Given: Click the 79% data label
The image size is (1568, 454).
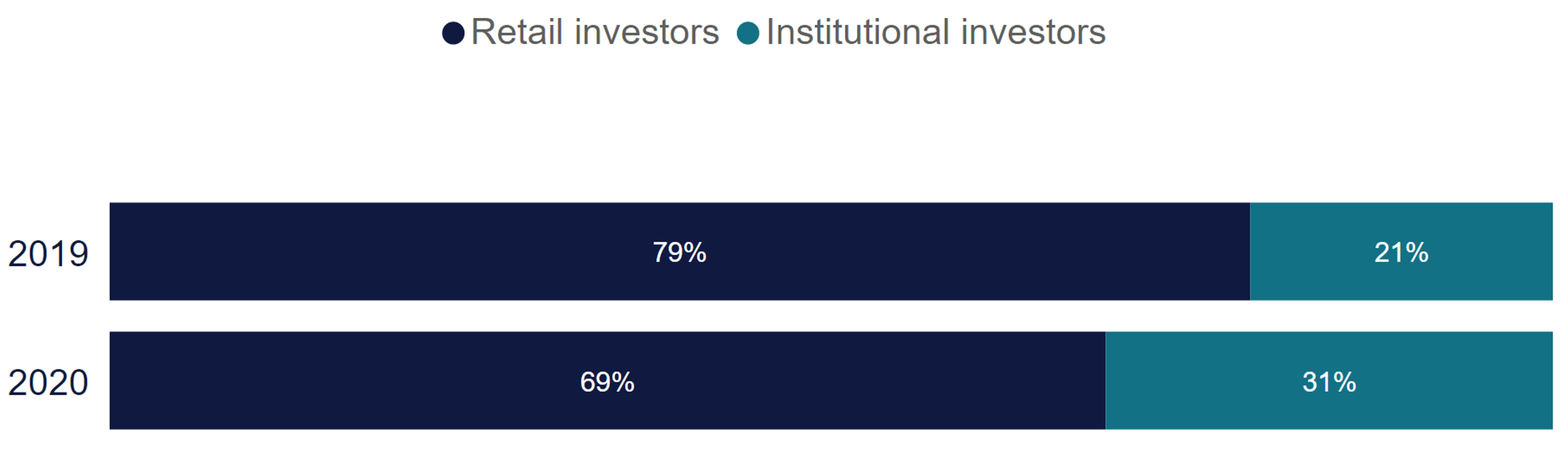Looking at the screenshot, I should click(x=679, y=252).
